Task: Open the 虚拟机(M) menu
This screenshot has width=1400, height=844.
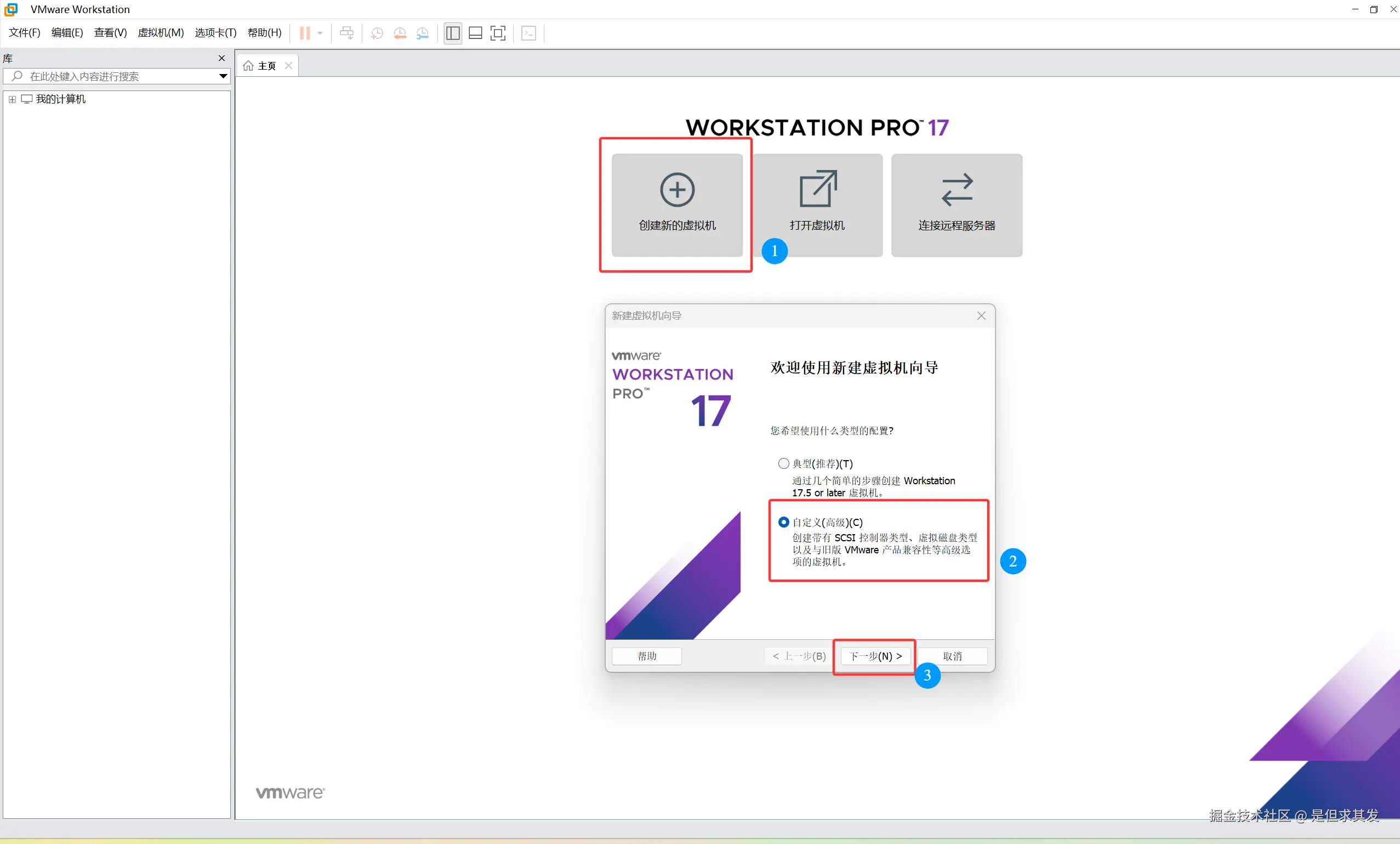Action: click(161, 32)
